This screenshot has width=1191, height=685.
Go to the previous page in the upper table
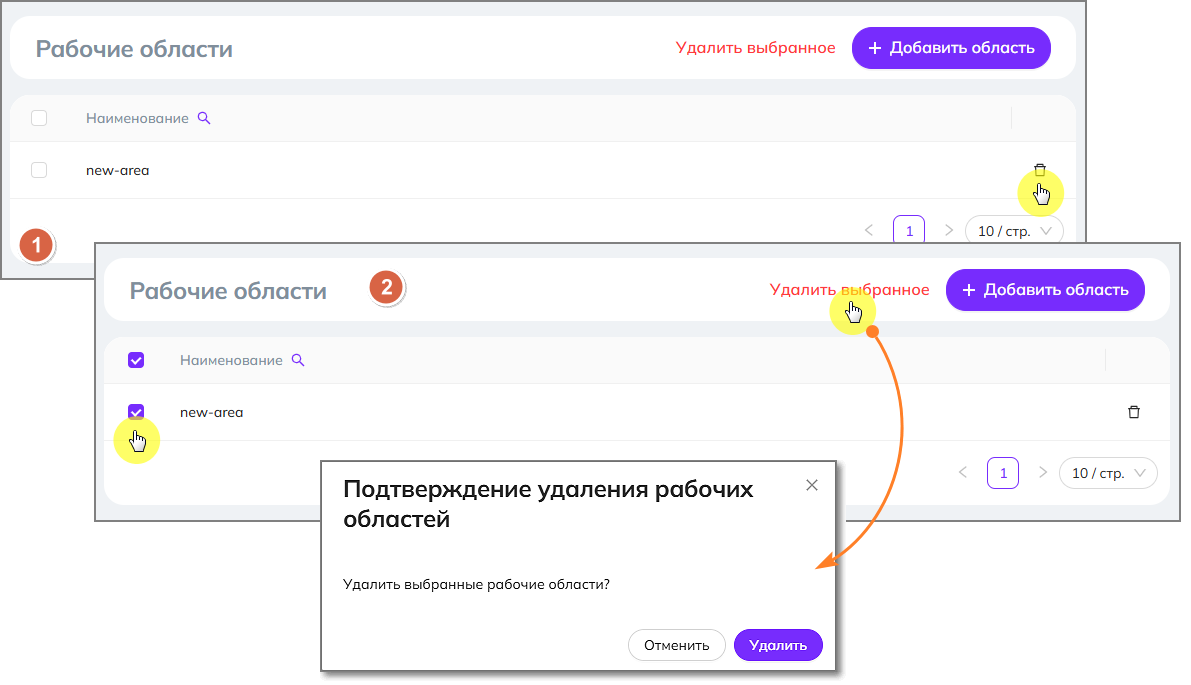(x=869, y=231)
